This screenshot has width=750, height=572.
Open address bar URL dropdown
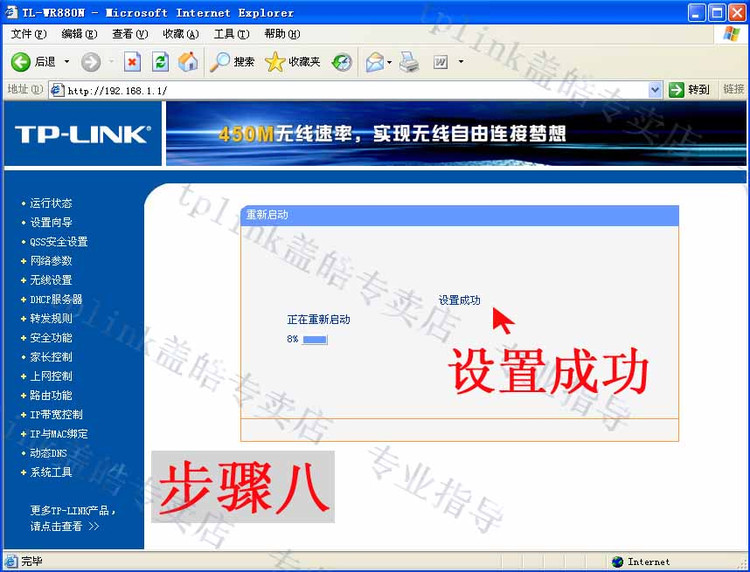(x=655, y=89)
